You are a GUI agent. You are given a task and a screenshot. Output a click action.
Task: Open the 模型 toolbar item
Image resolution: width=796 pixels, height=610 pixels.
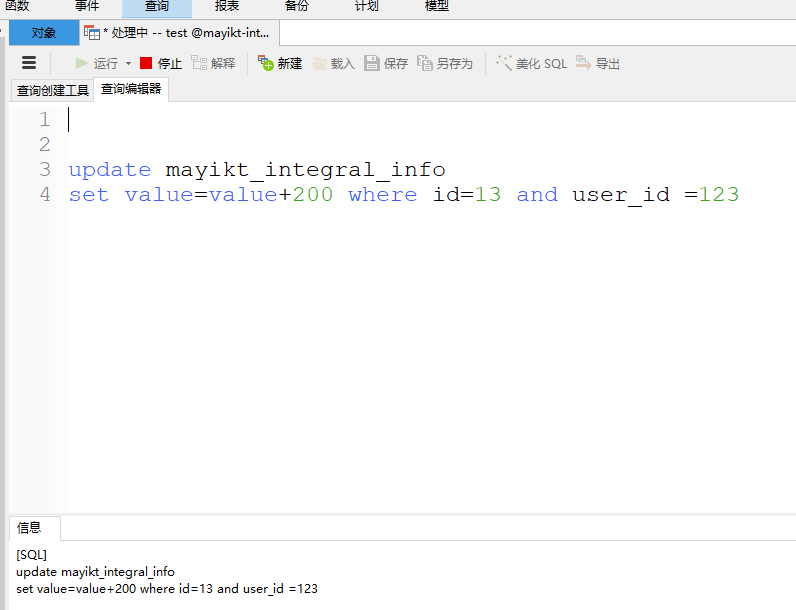[x=437, y=7]
